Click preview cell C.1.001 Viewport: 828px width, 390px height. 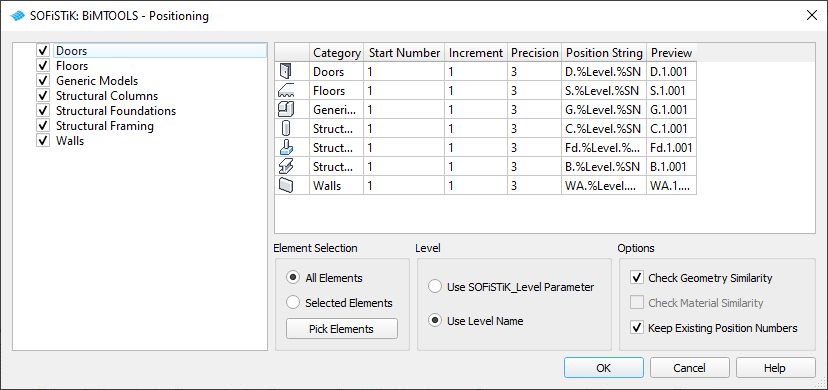(x=672, y=129)
